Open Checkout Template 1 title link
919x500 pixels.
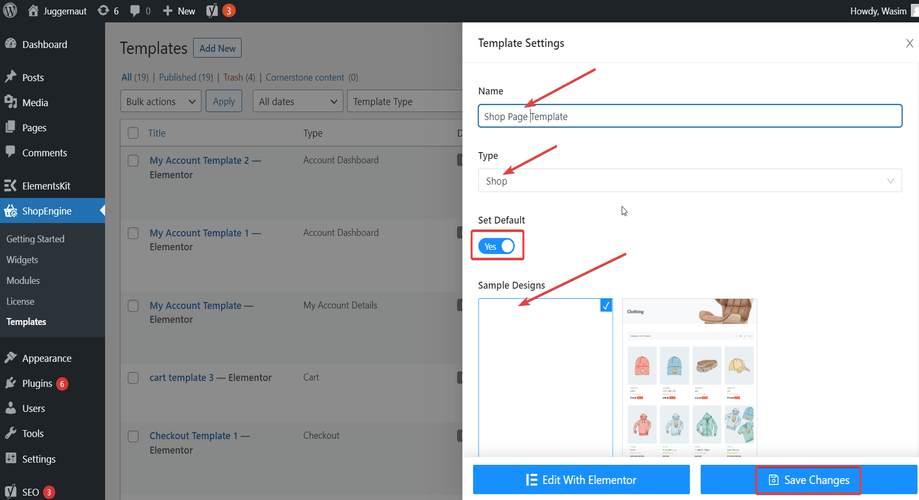[x=193, y=436]
